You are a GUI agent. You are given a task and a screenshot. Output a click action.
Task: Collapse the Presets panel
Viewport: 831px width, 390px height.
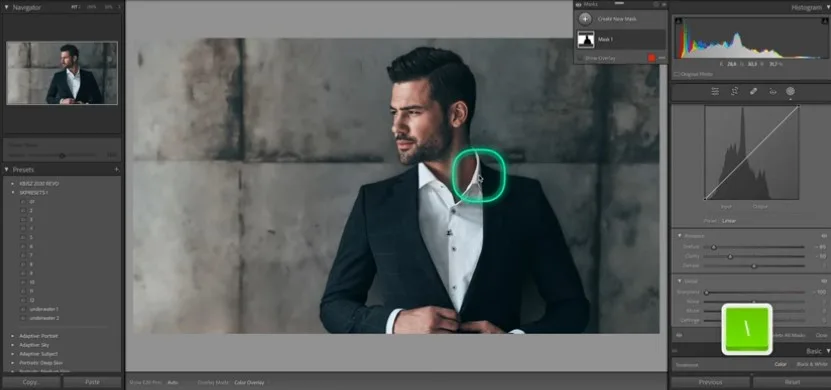pos(6,170)
